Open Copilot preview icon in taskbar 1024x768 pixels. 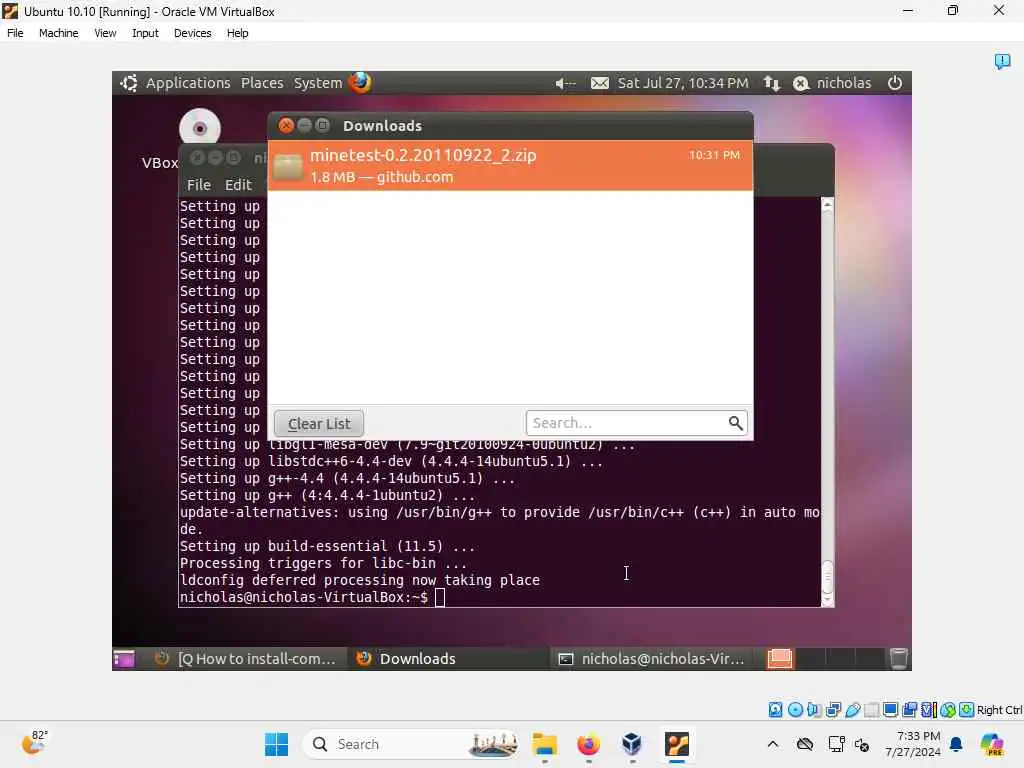[x=992, y=744]
